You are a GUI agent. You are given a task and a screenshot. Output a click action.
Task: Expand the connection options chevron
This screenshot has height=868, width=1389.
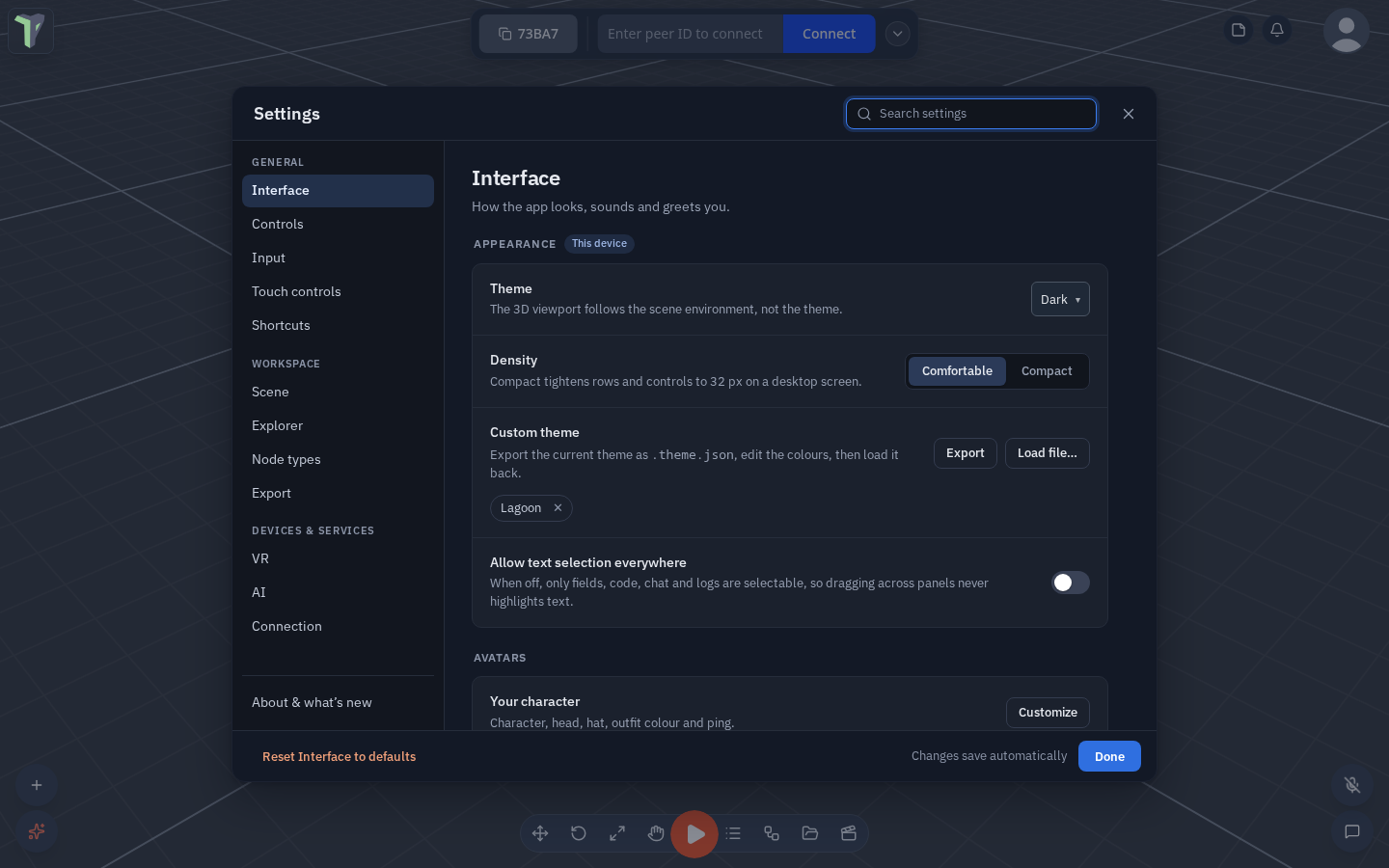point(897,34)
